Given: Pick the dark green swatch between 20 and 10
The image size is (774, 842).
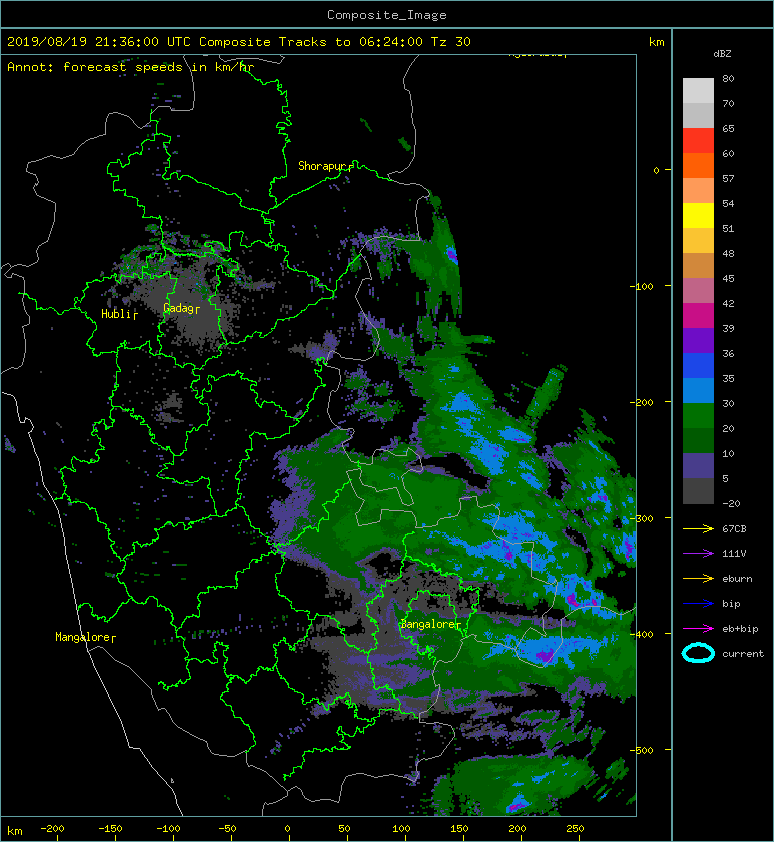Looking at the screenshot, I should tap(698, 440).
